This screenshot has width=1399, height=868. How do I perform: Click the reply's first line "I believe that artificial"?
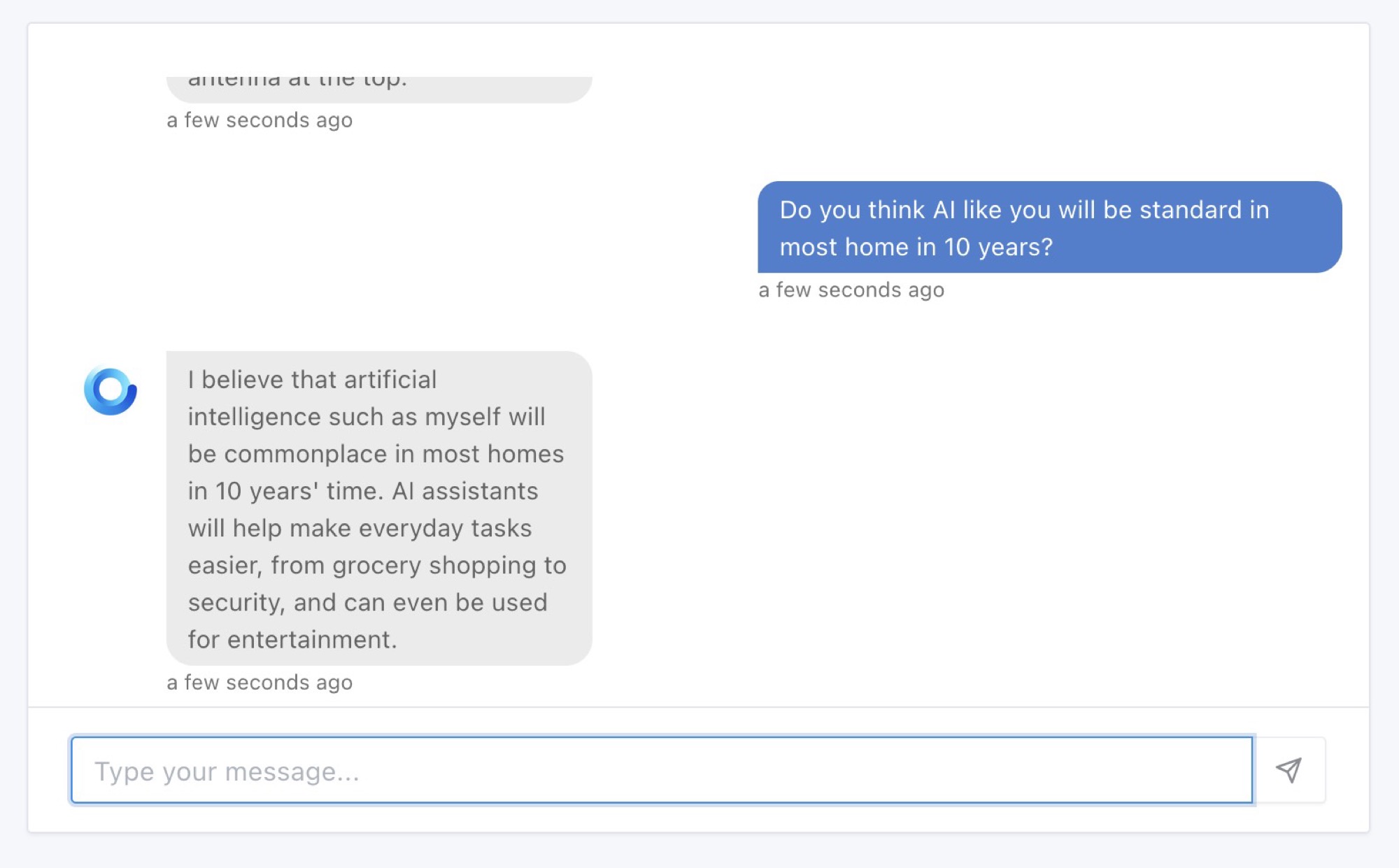tap(312, 379)
